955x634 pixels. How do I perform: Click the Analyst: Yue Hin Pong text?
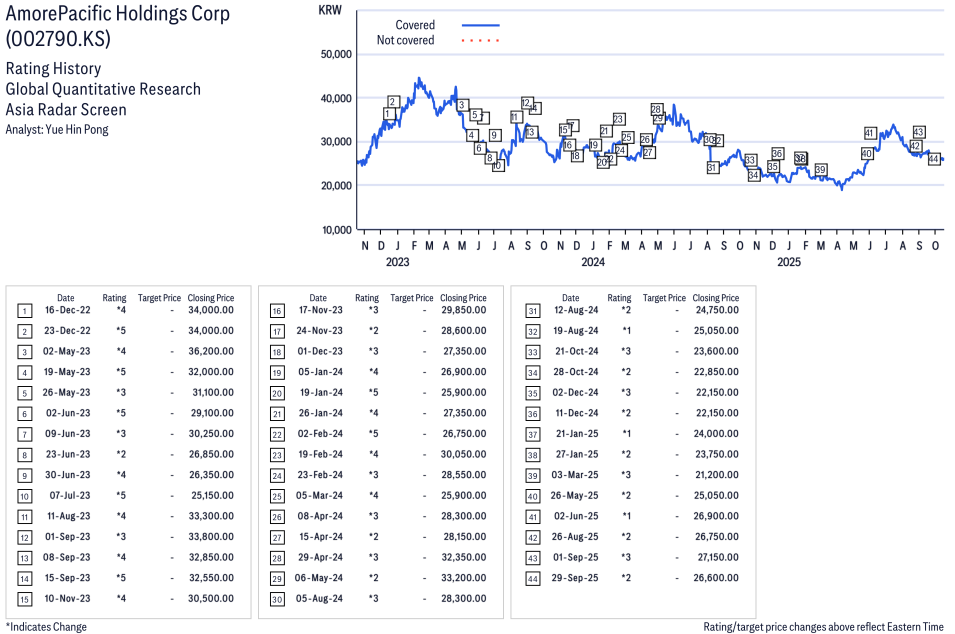tap(56, 130)
